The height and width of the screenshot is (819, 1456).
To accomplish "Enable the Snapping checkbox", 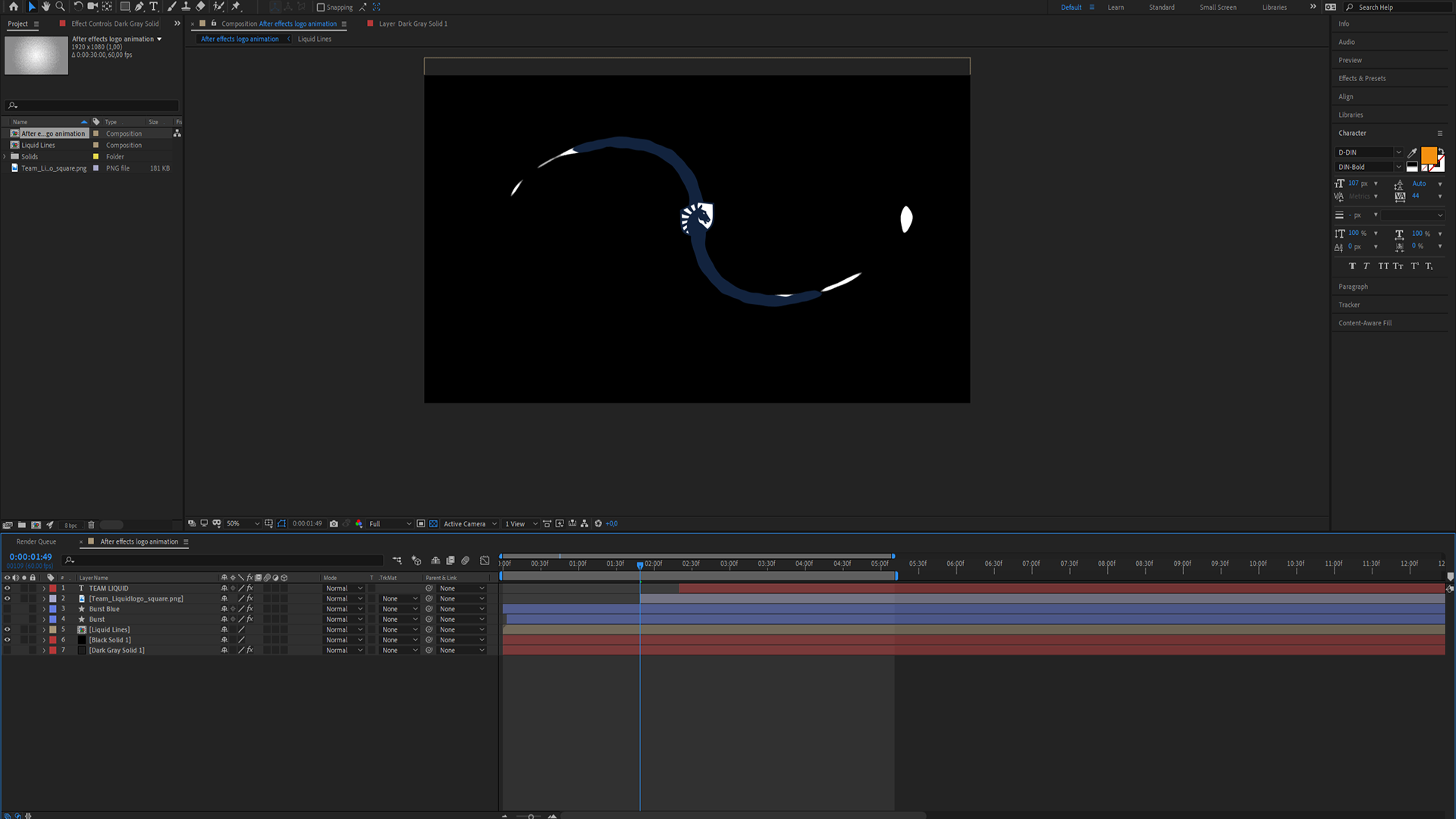I will coord(321,7).
